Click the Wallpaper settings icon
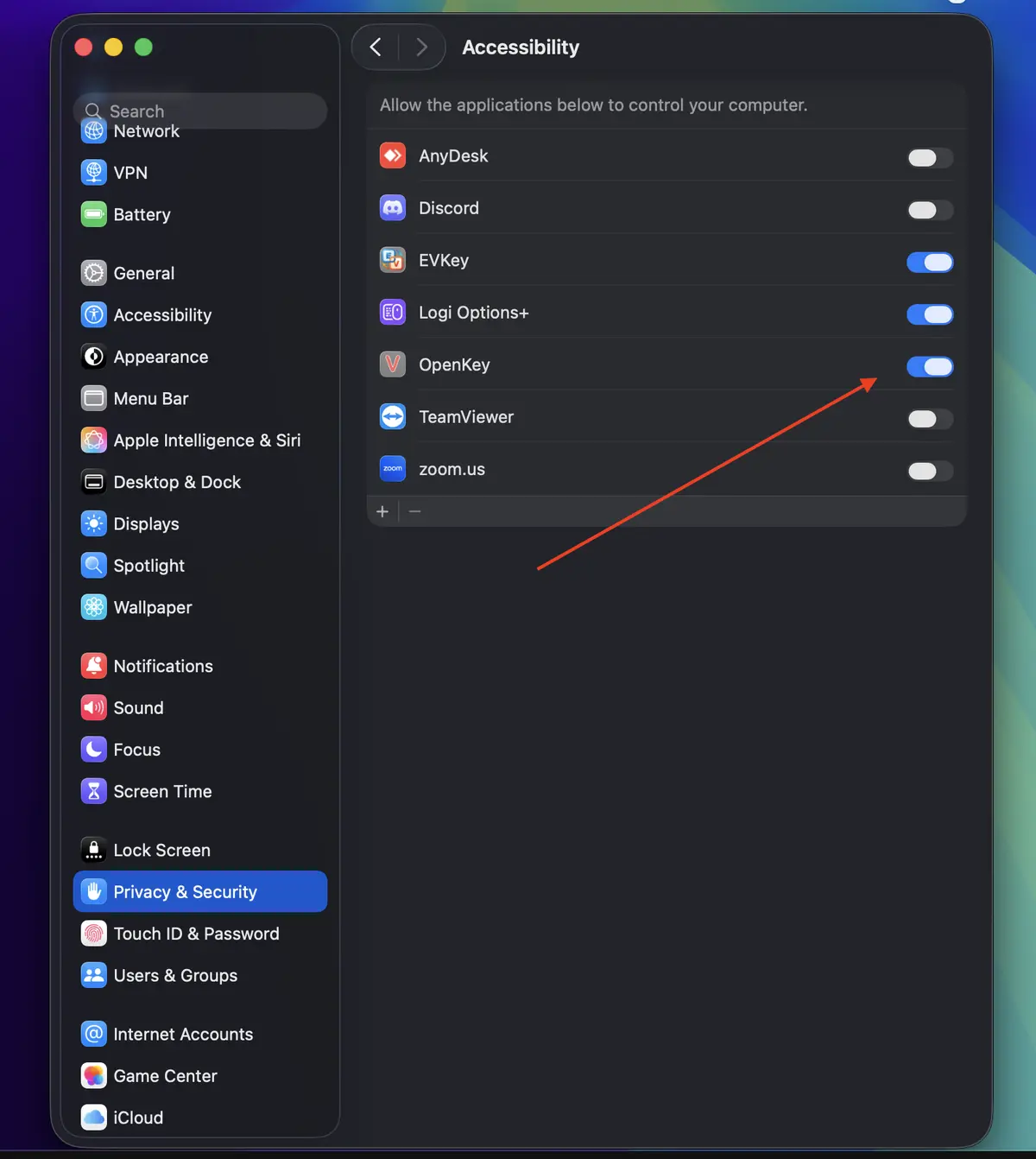 (x=93, y=607)
